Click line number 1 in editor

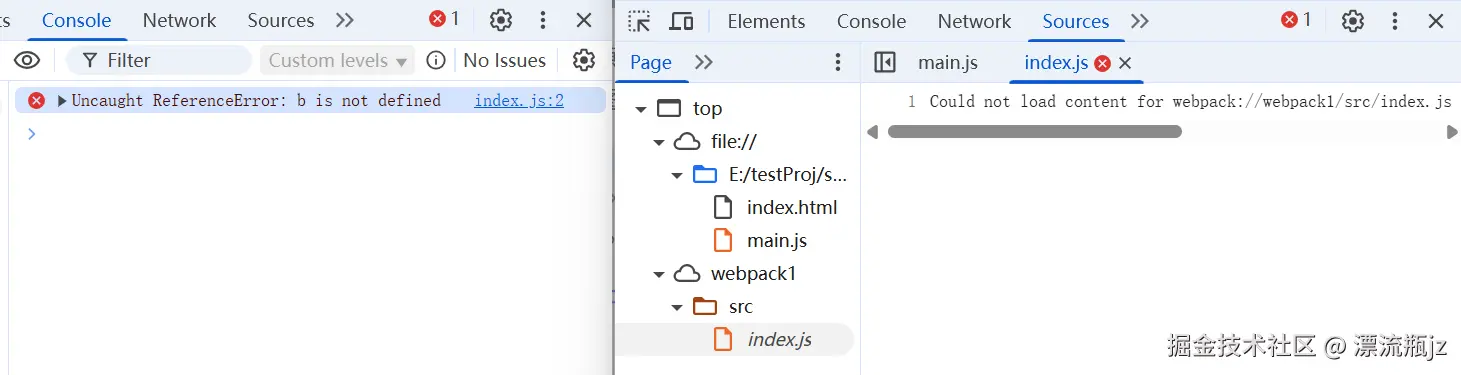911,101
